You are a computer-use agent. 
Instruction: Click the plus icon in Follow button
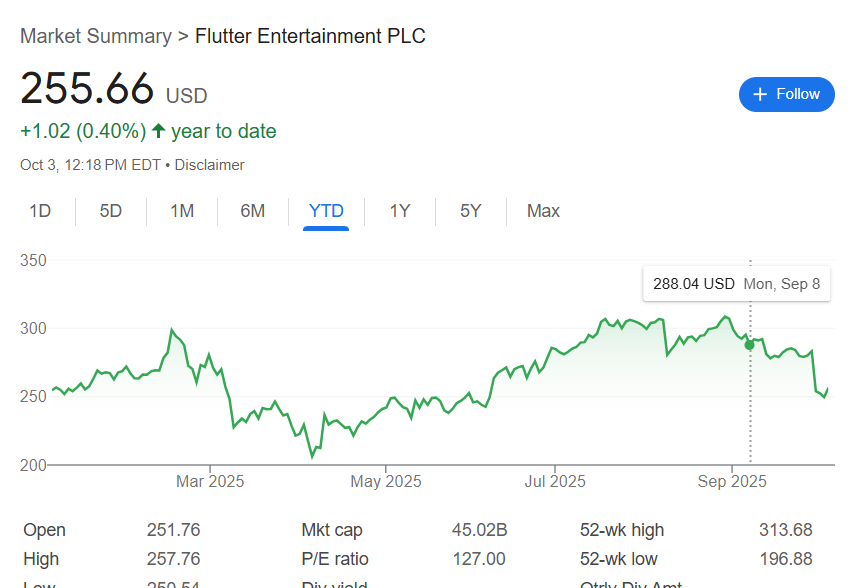pyautogui.click(x=760, y=94)
